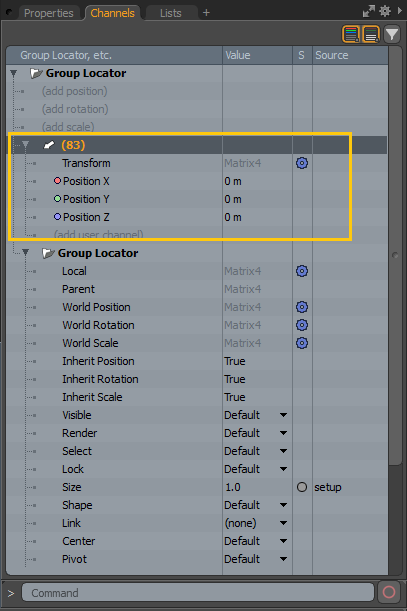Click the gear icon for World Scale
Viewport: 407px width, 611px height.
pos(302,343)
